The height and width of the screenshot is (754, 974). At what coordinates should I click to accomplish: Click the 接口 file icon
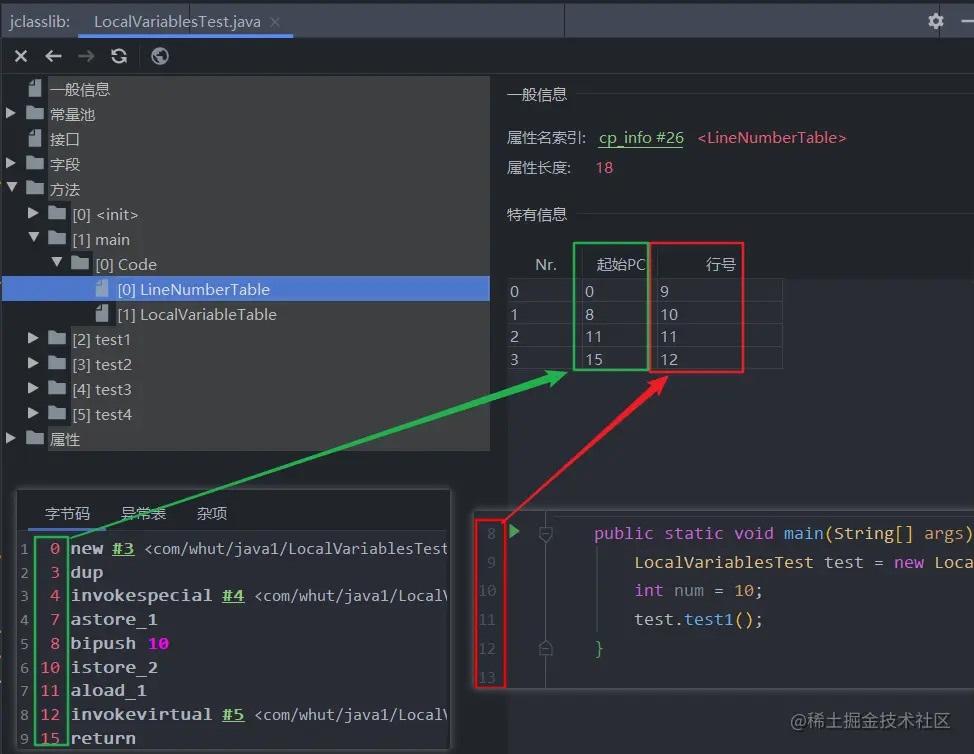(35, 139)
